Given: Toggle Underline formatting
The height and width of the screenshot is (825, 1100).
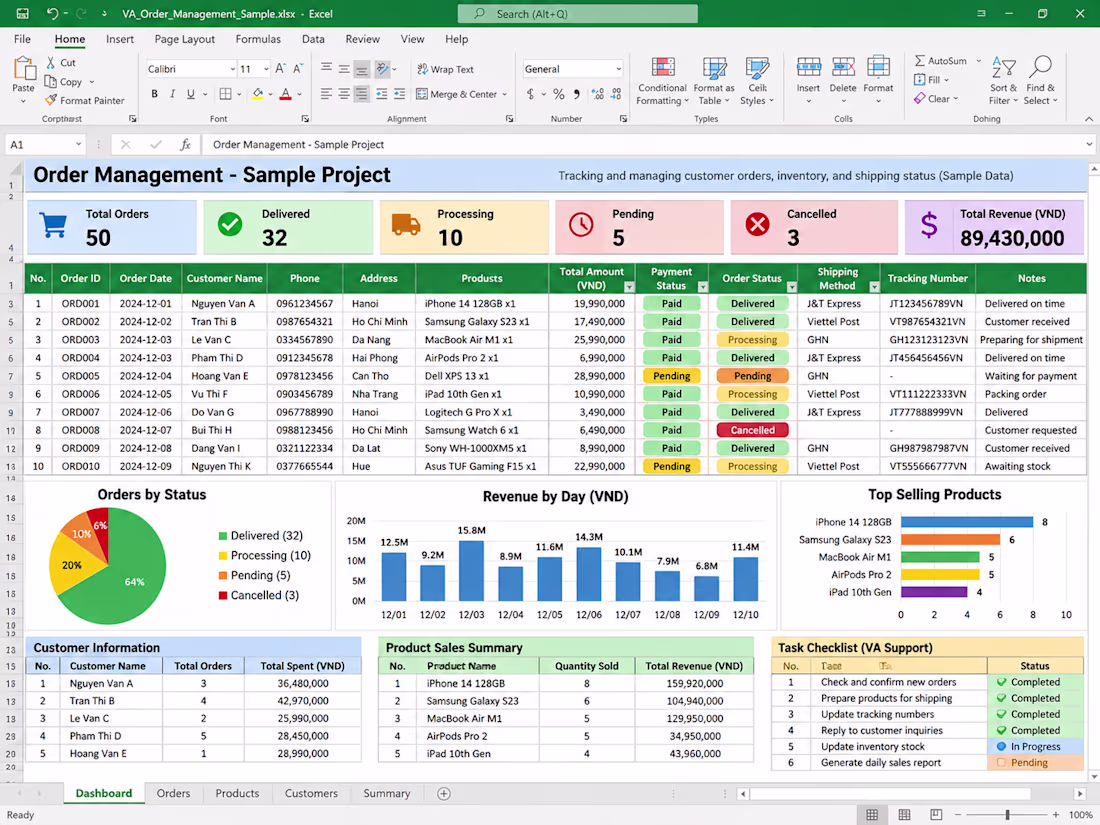Looking at the screenshot, I should tap(191, 94).
